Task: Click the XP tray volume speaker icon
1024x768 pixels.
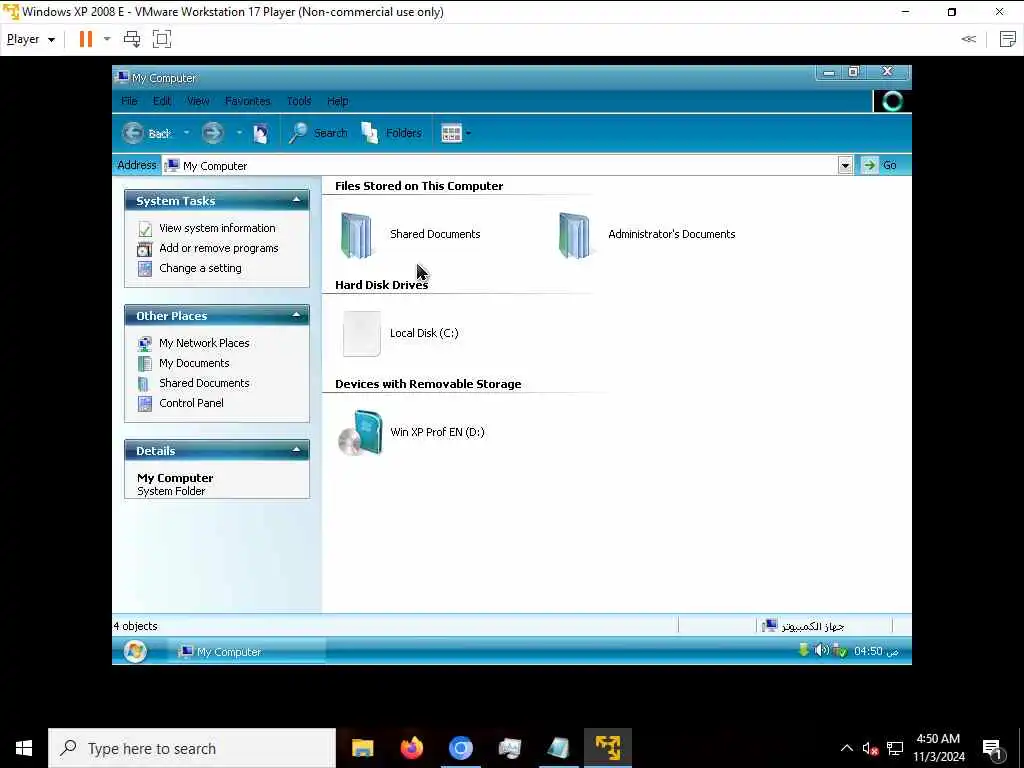Action: (x=822, y=650)
